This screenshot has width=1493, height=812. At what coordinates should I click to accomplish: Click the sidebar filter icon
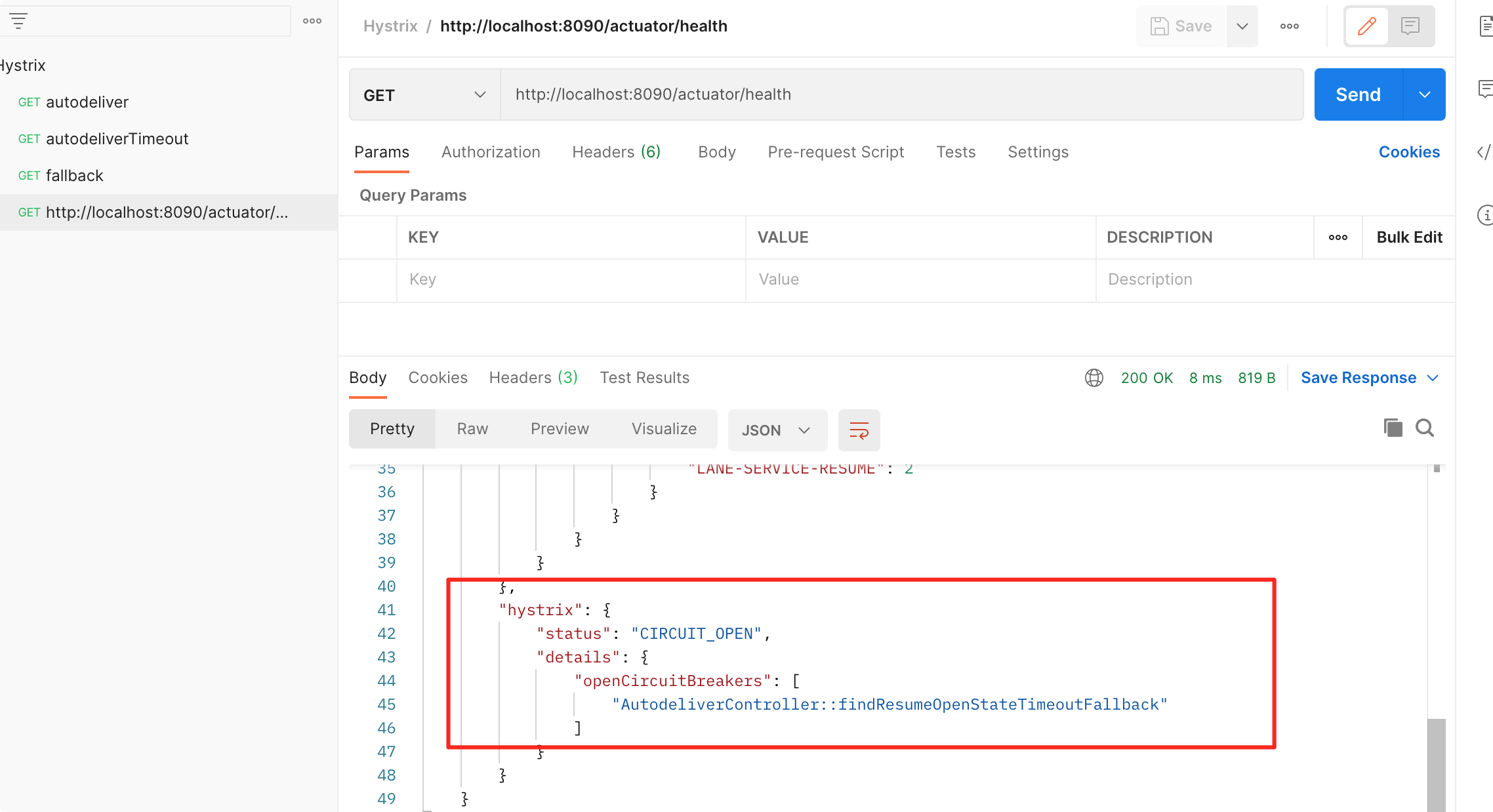point(18,22)
